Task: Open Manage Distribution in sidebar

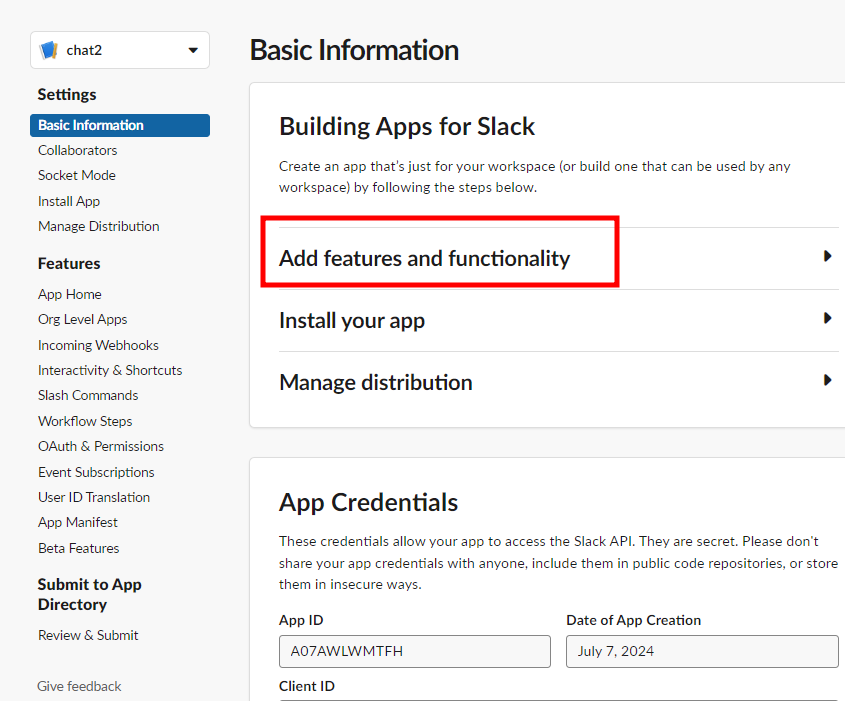Action: (x=99, y=226)
